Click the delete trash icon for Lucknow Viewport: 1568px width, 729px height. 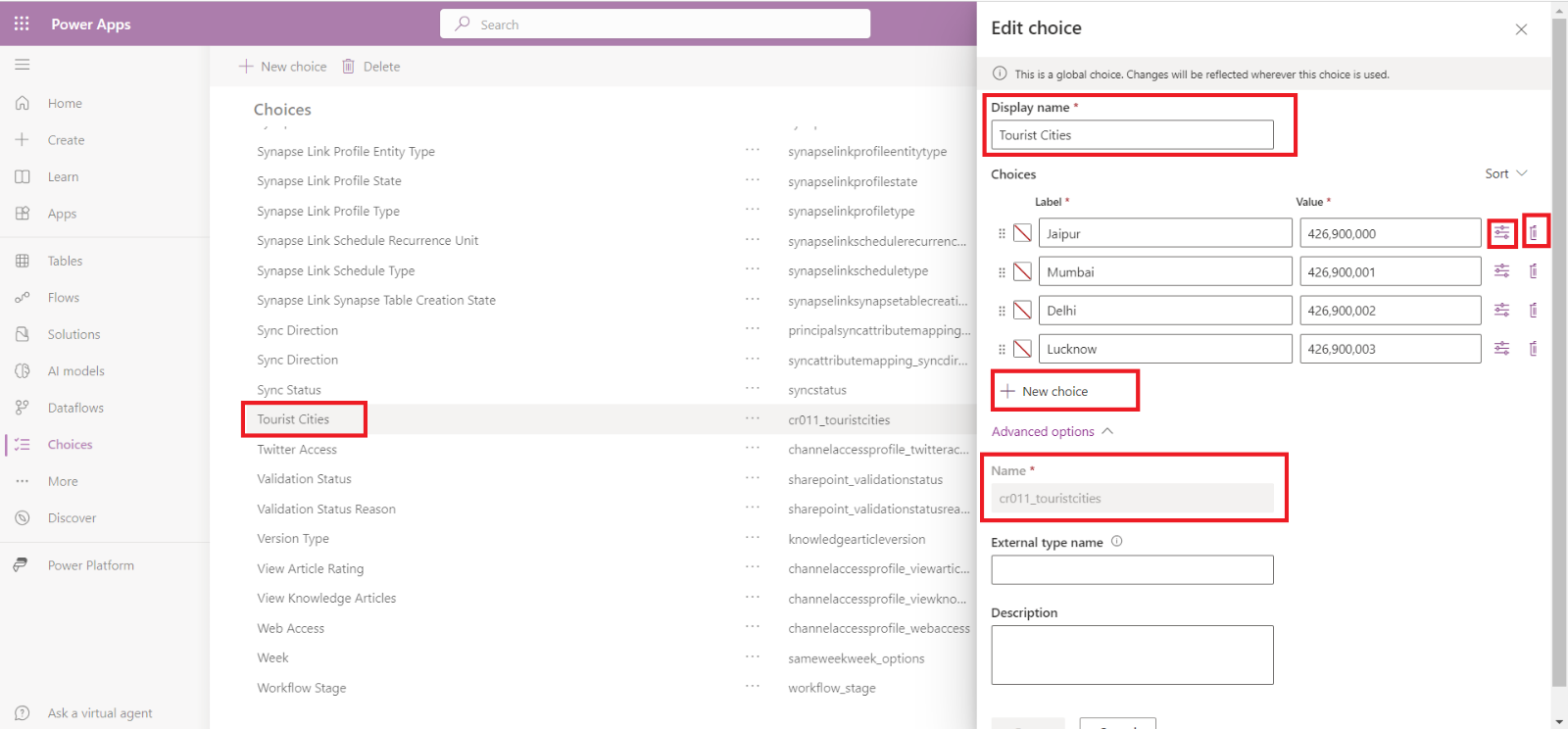tap(1534, 349)
